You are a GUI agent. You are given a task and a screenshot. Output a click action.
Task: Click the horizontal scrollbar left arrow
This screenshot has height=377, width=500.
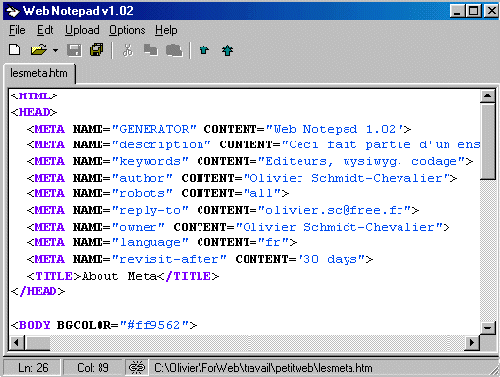[x=17, y=342]
